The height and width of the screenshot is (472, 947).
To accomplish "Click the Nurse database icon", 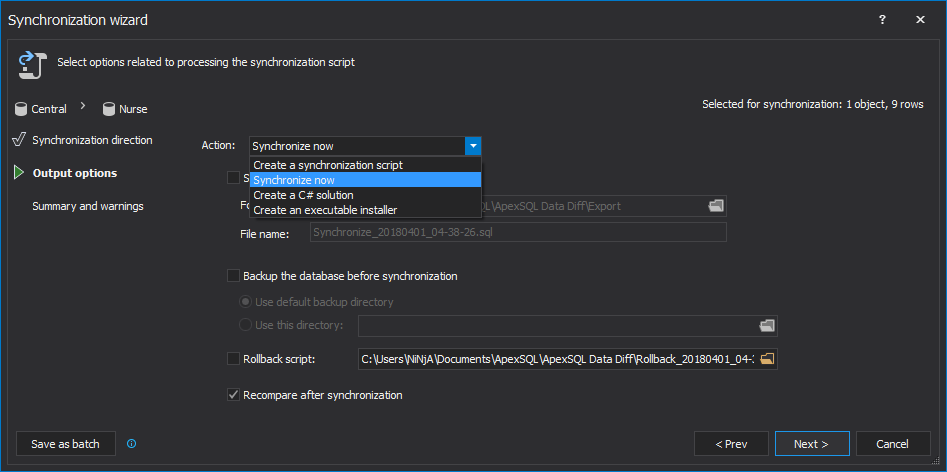I will click(109, 109).
